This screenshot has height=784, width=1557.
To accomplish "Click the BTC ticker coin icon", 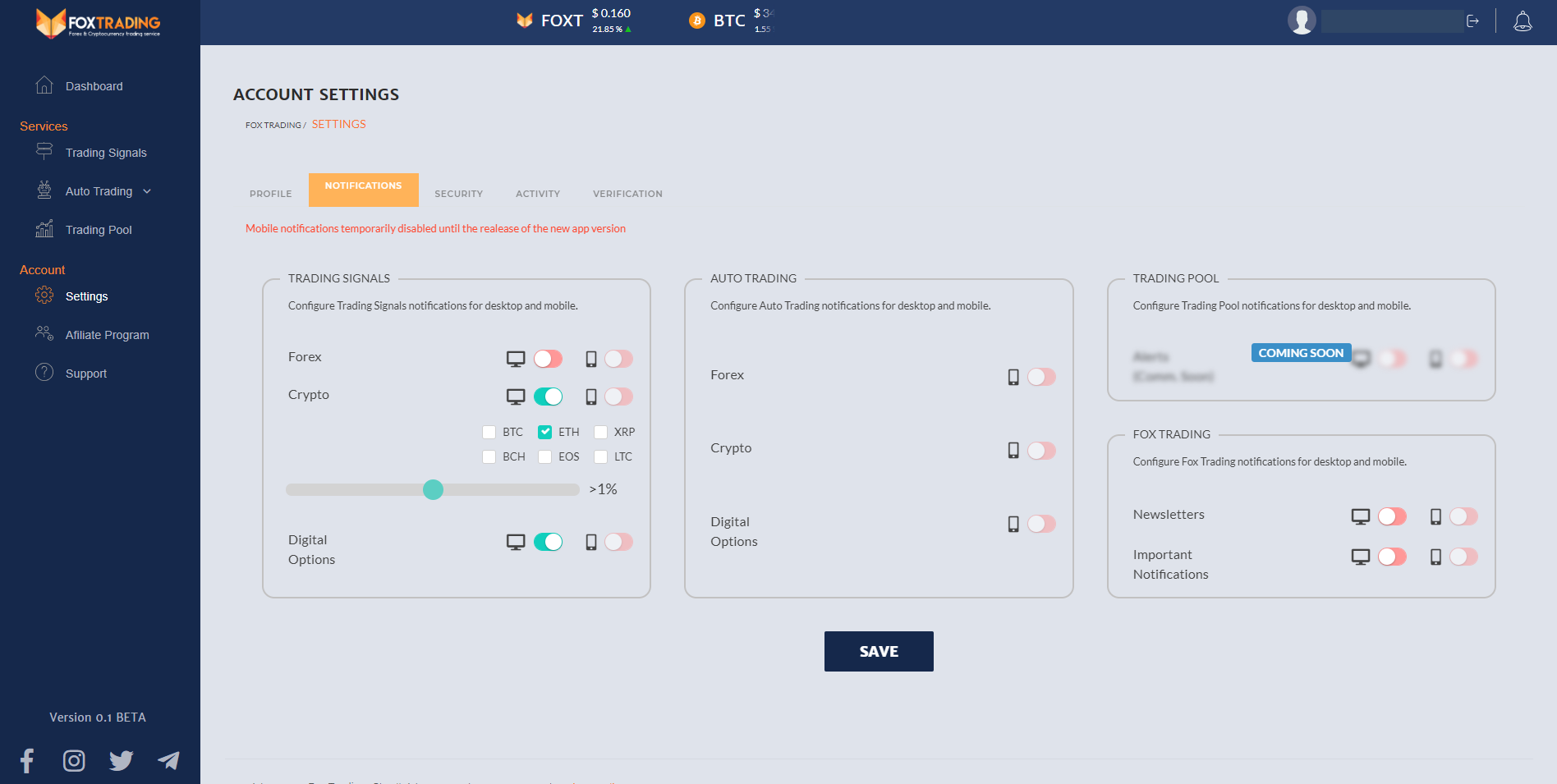I will click(x=697, y=21).
